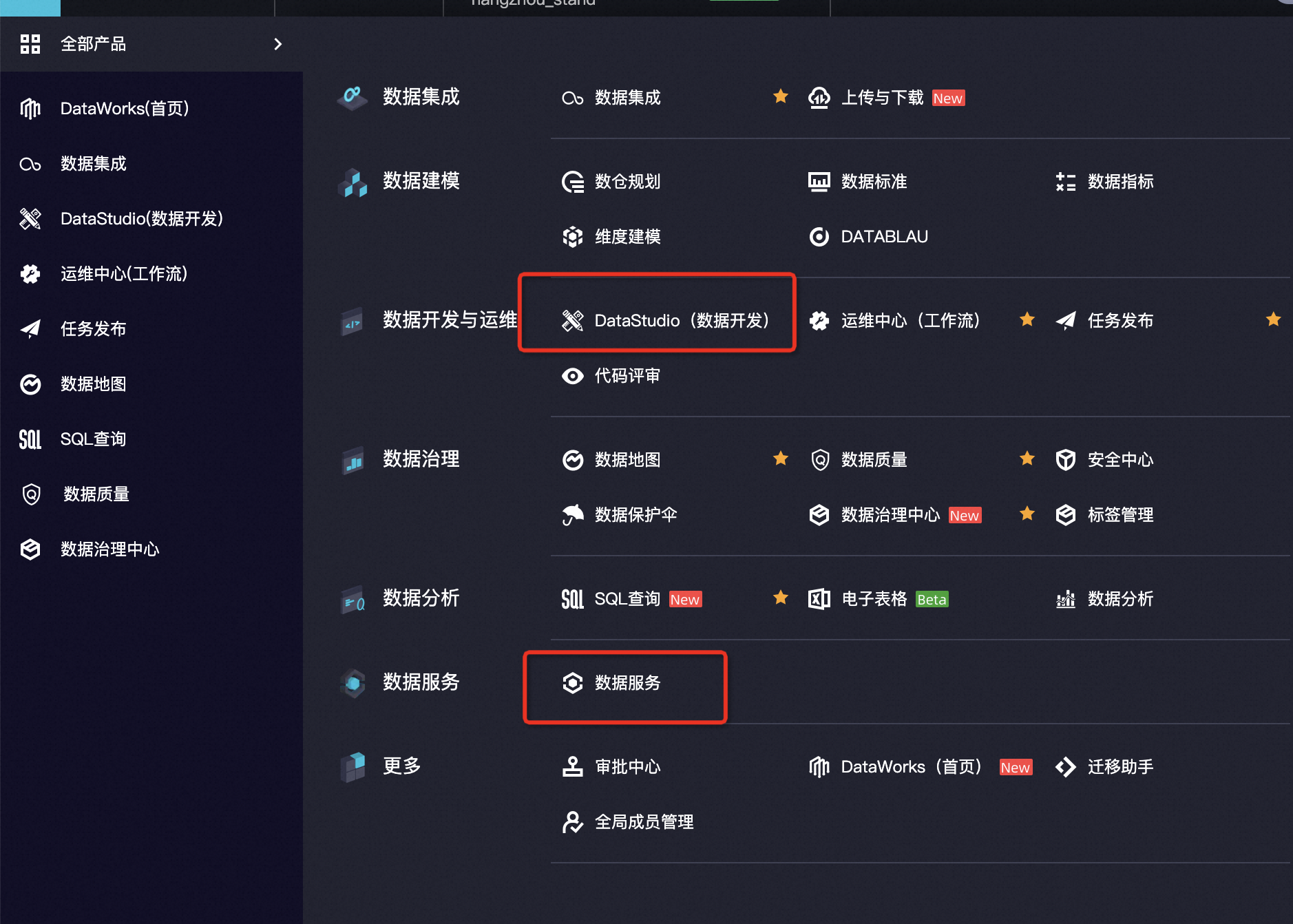Screen dimensions: 1293x924
Task: Click the 代码评审 eye icon
Action: [x=573, y=376]
